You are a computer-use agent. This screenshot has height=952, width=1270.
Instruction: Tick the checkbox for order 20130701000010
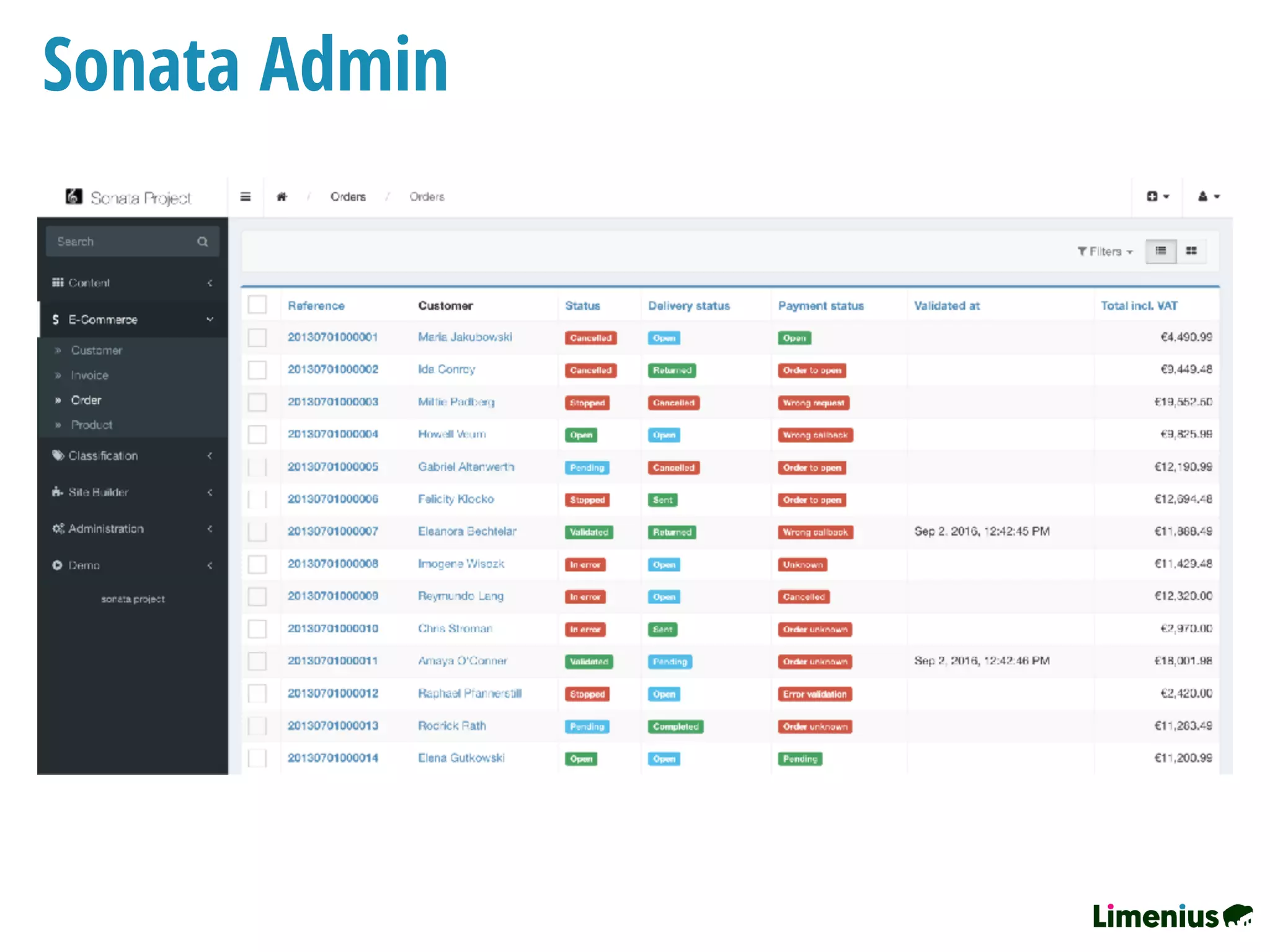coord(257,629)
